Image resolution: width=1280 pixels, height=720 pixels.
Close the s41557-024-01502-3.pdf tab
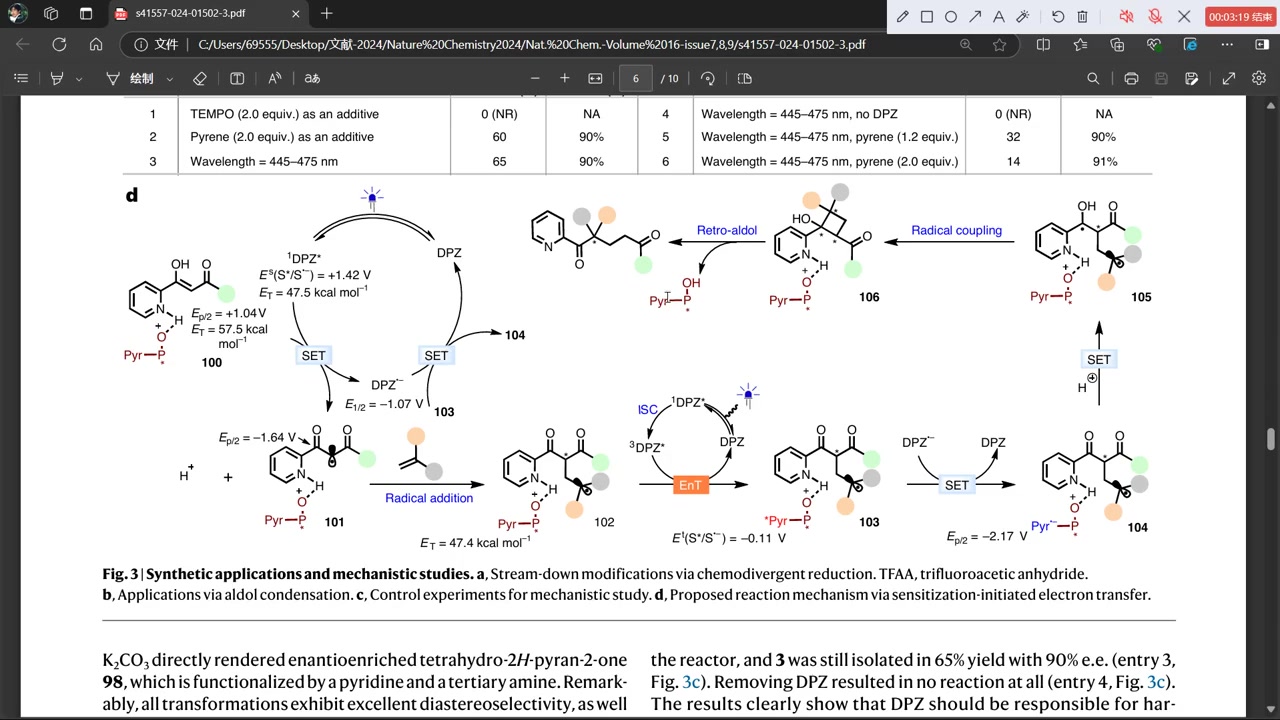(x=296, y=14)
